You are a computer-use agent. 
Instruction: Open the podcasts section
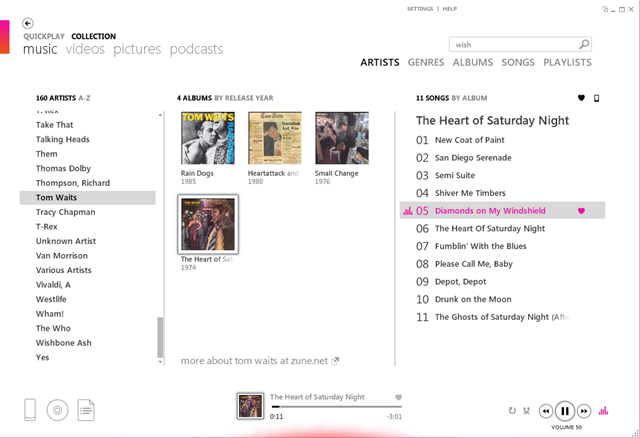click(196, 49)
